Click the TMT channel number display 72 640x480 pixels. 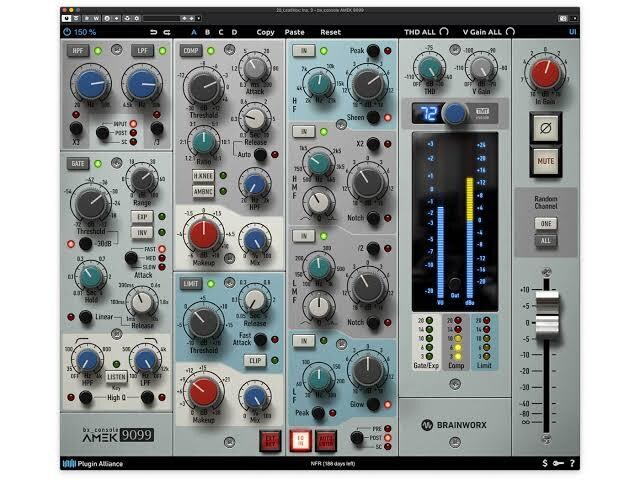point(427,113)
